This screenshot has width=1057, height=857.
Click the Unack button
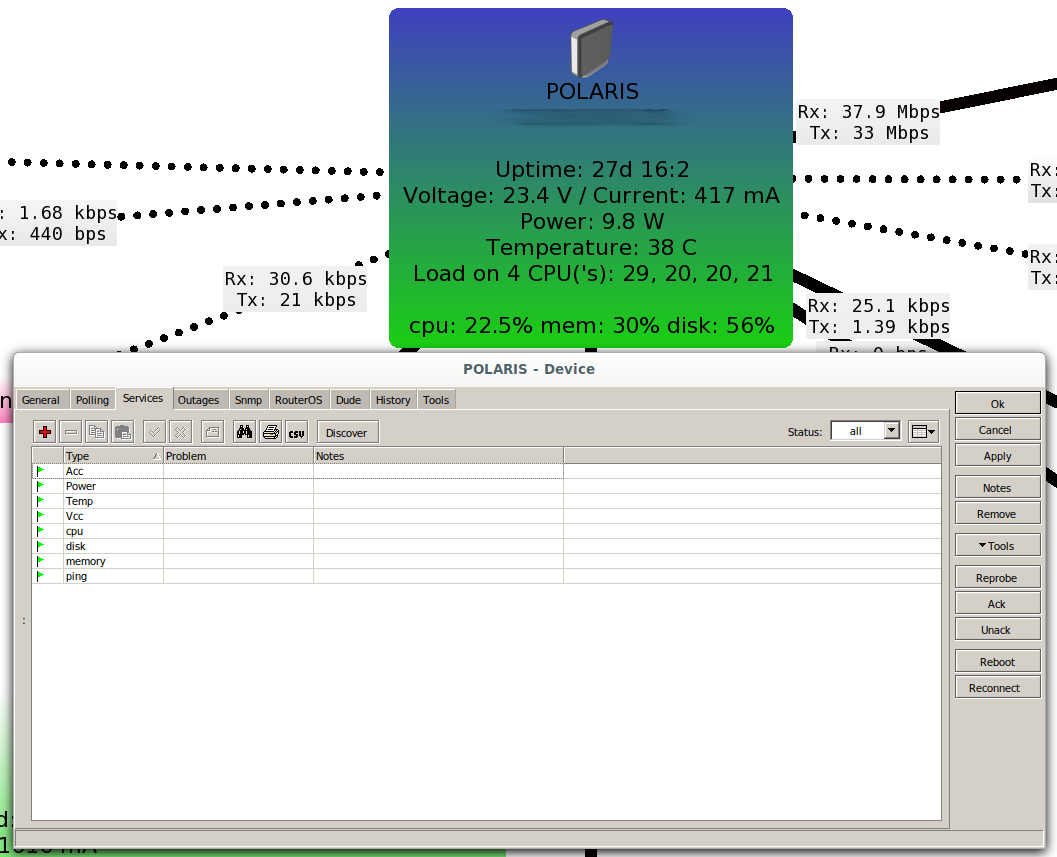tap(997, 630)
